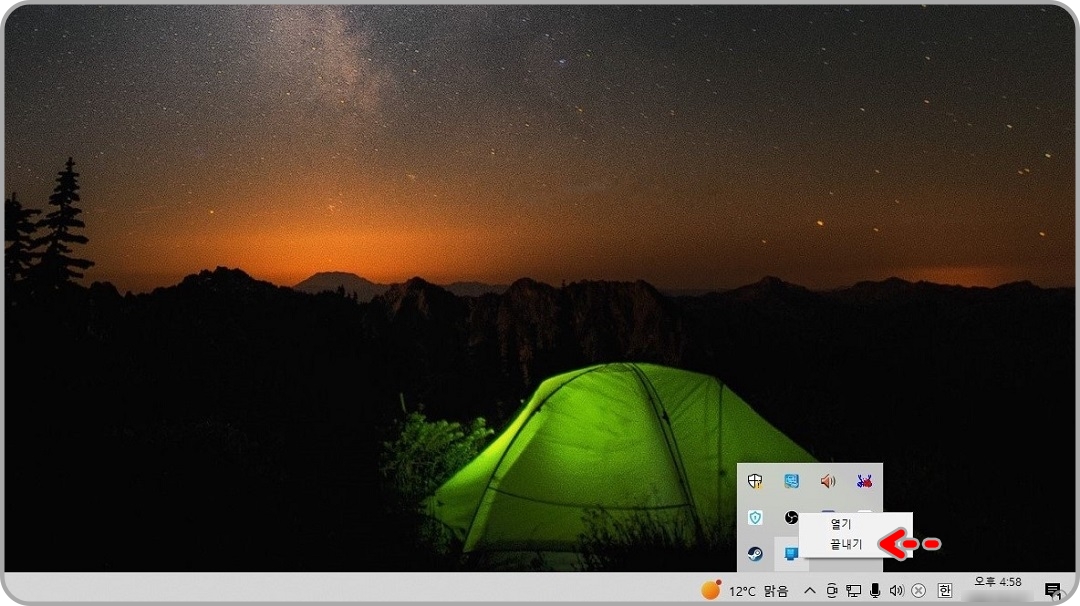1080x606 pixels.
Task: Open the orange speaker tray icon
Action: click(x=828, y=481)
